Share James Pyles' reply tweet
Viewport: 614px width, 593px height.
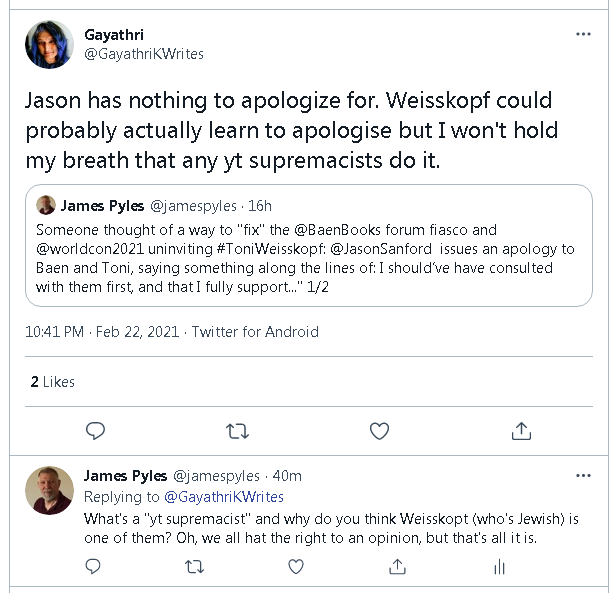[x=398, y=566]
